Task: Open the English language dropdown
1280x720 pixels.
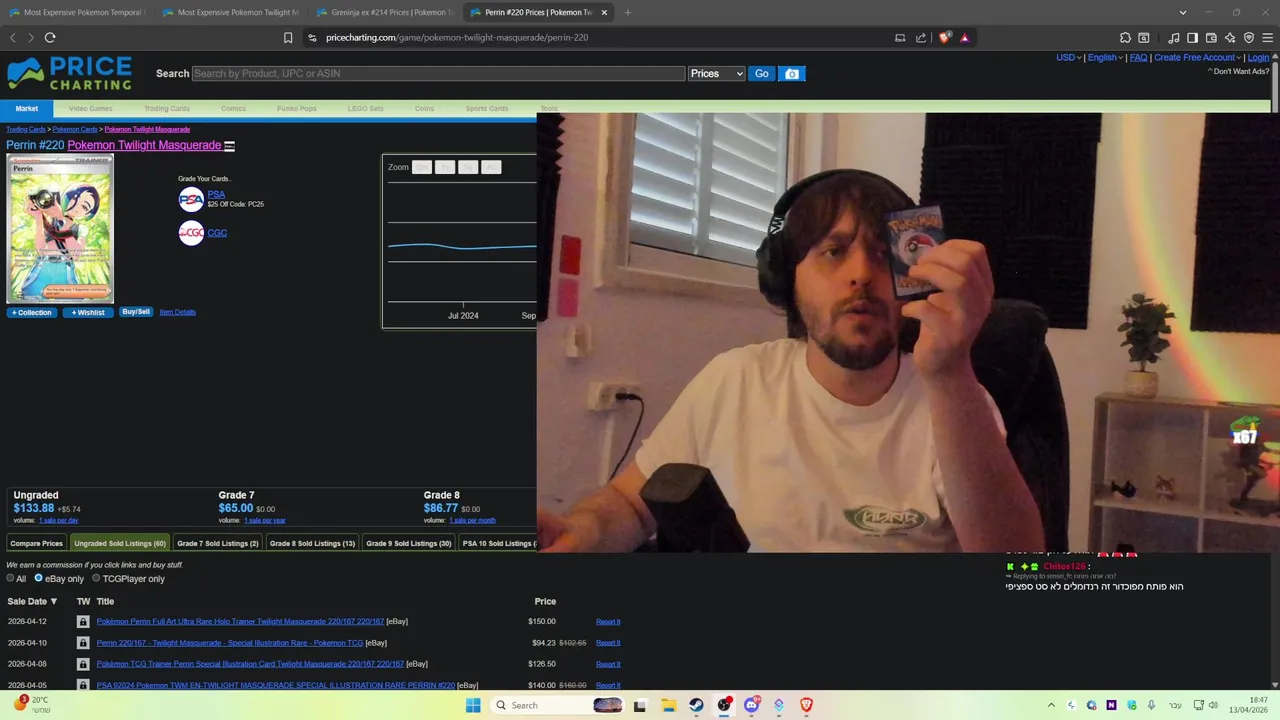Action: (x=1104, y=58)
